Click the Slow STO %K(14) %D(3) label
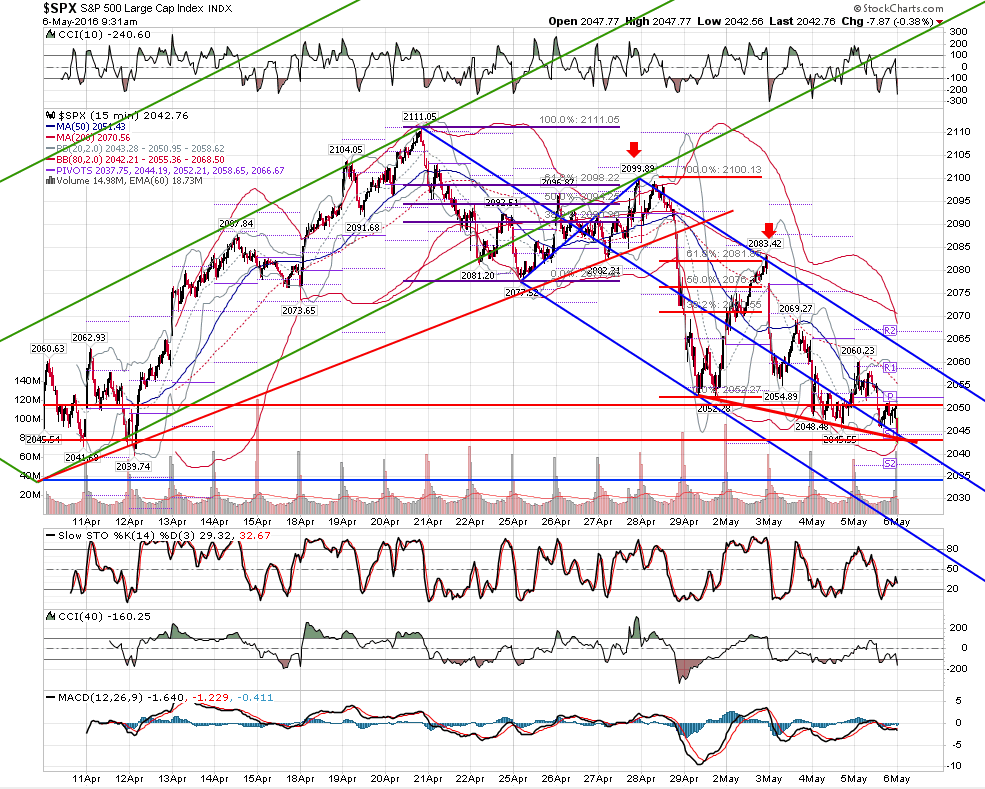Screen dimensions: 985x789 165,536
